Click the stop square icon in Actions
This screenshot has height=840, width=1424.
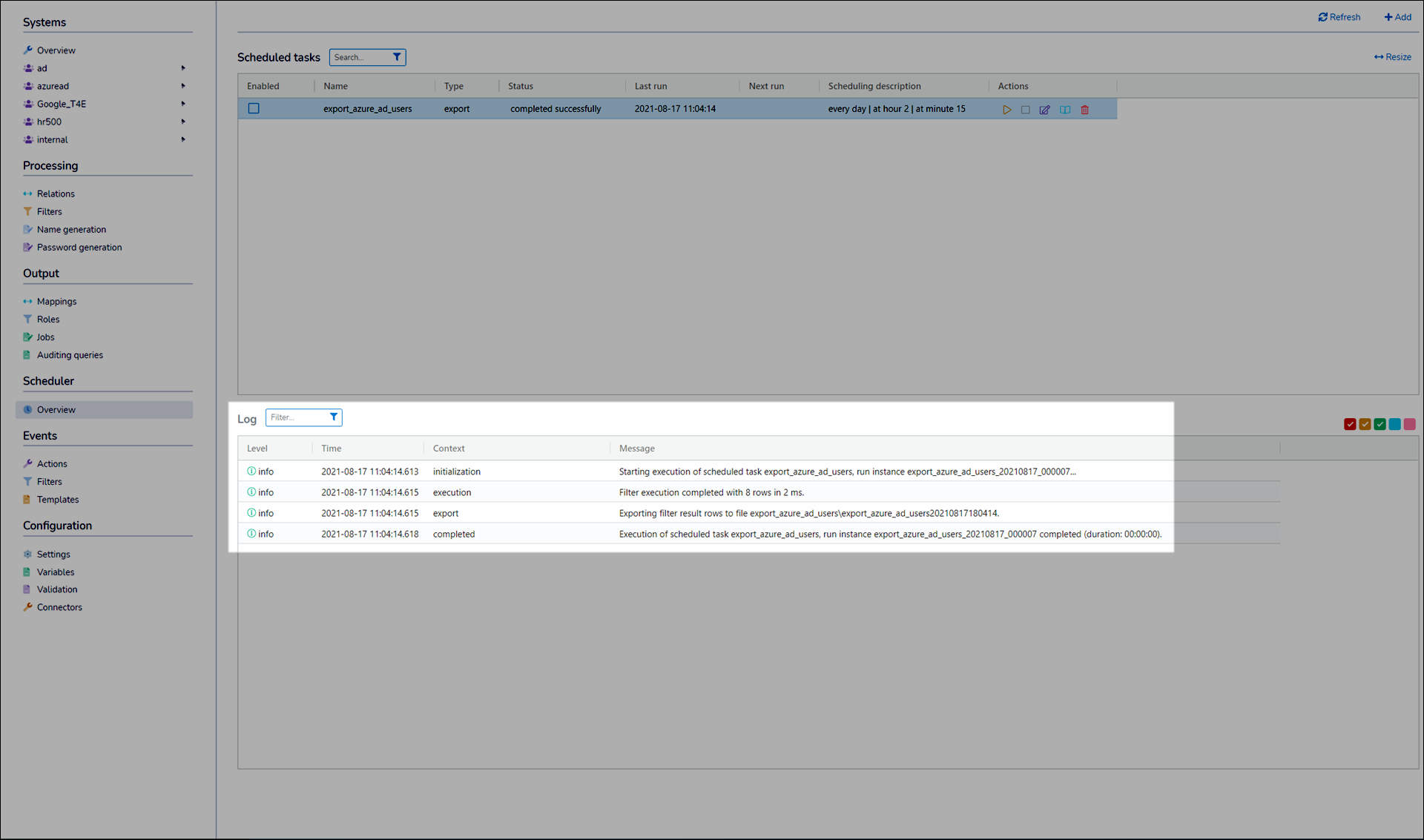(x=1025, y=110)
